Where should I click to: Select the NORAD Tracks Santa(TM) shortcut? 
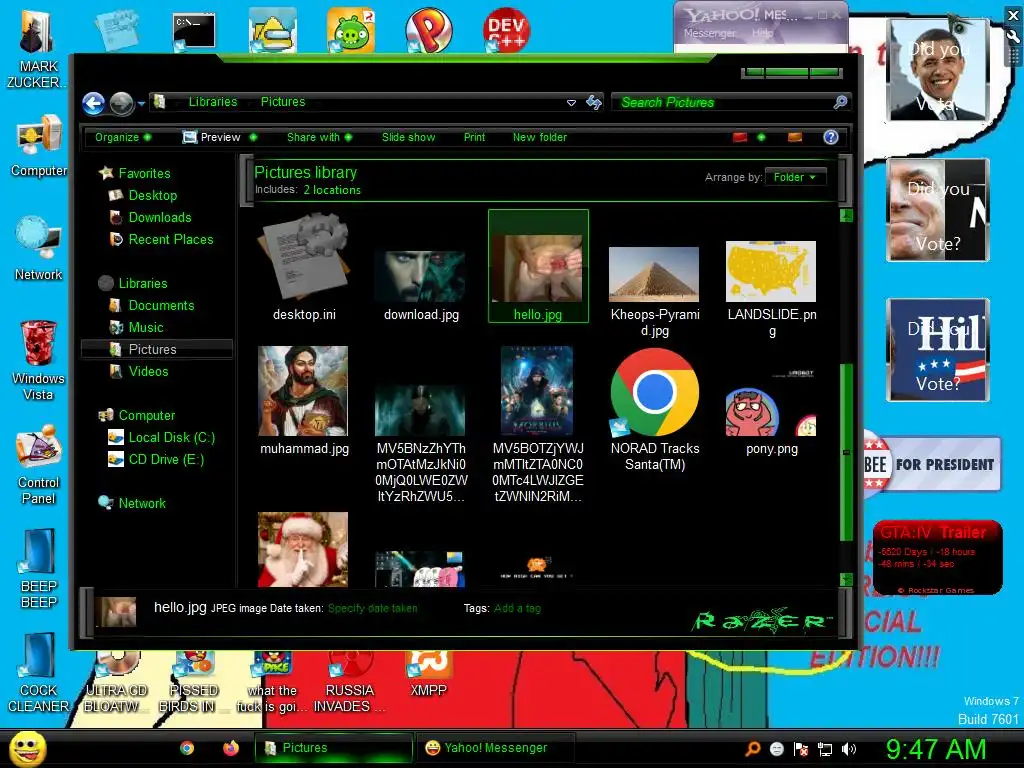pos(654,409)
